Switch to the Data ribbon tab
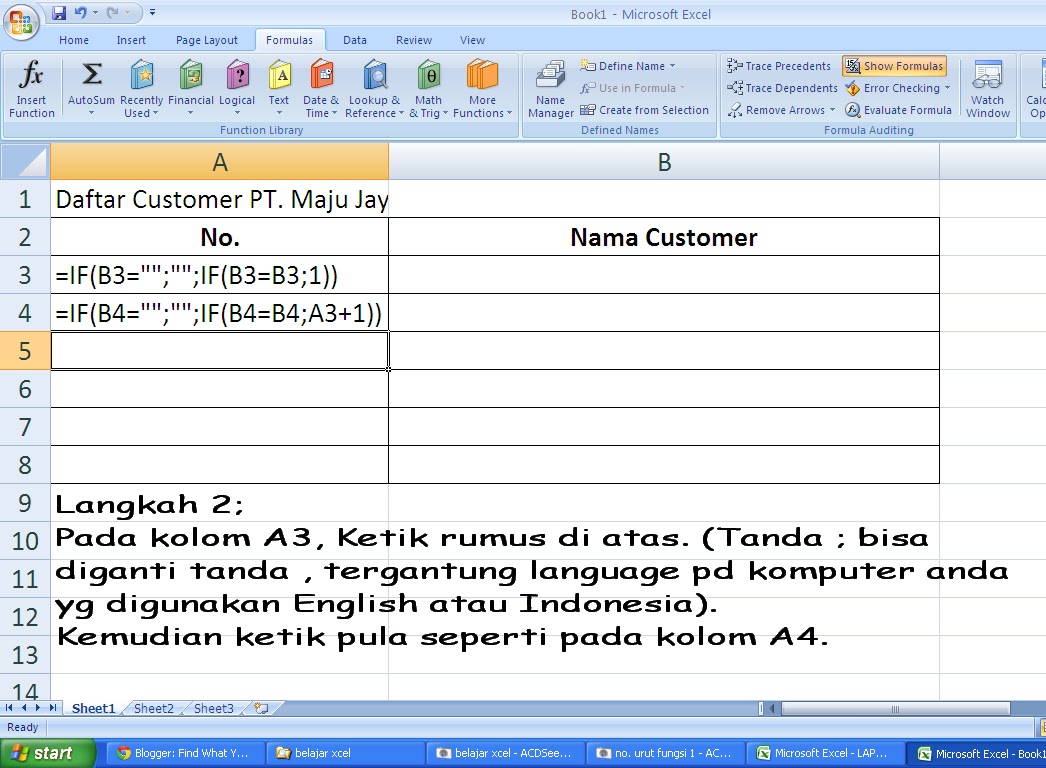The height and width of the screenshot is (768, 1046). (354, 40)
